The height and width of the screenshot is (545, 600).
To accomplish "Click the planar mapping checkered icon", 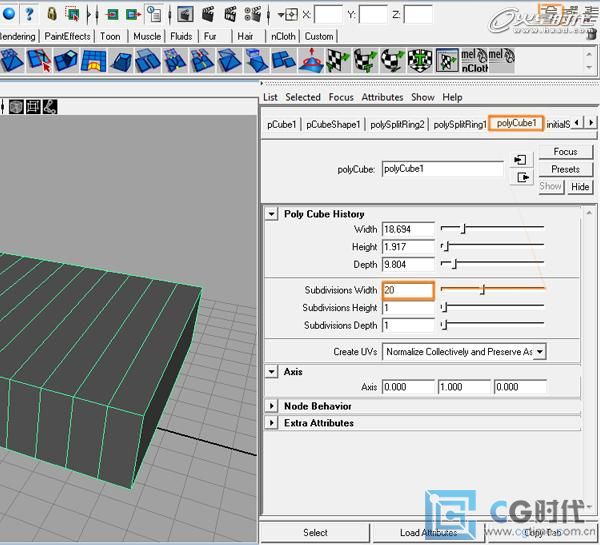I will tap(338, 60).
